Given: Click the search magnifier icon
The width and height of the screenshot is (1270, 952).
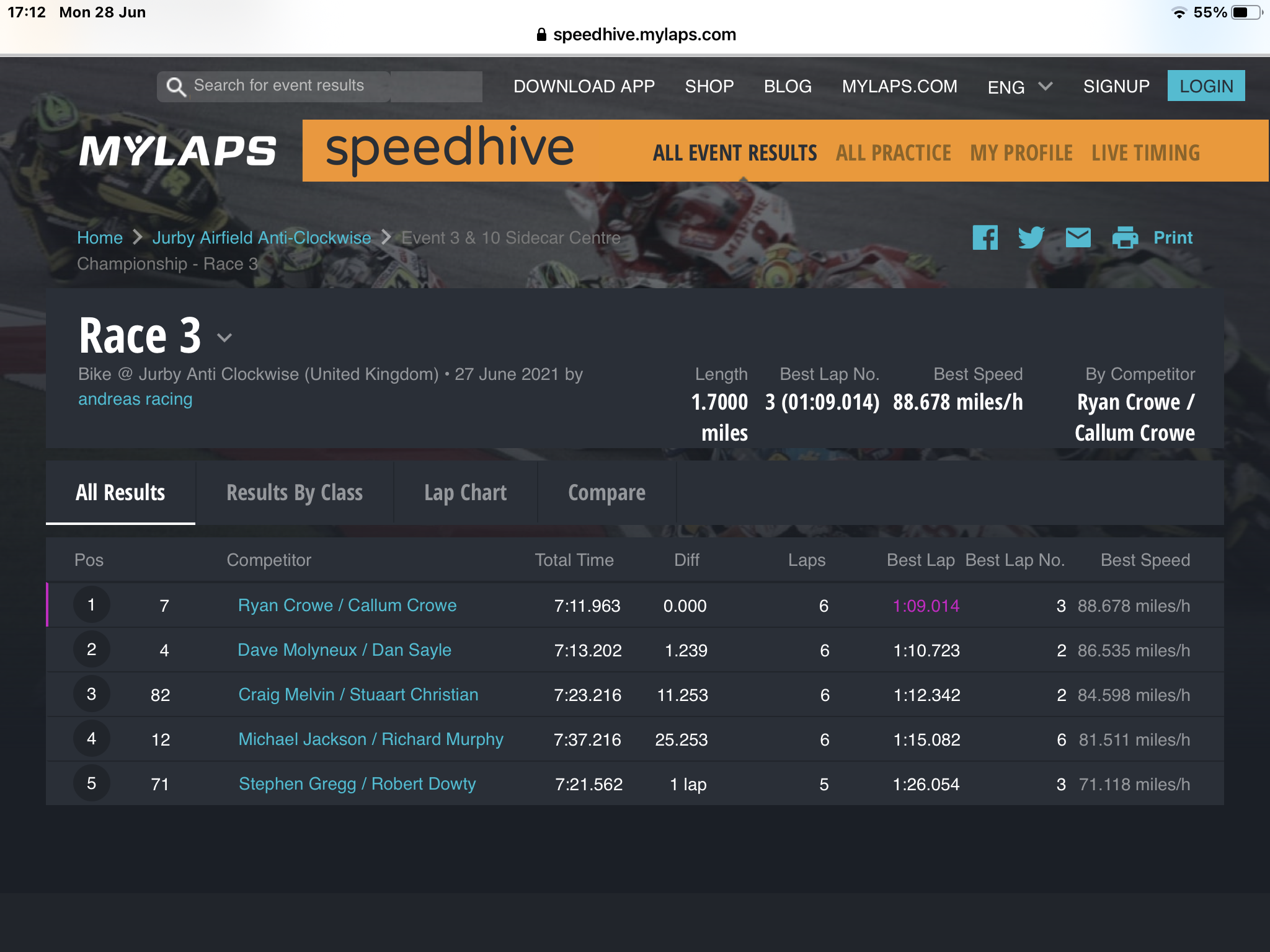Looking at the screenshot, I should 176,87.
